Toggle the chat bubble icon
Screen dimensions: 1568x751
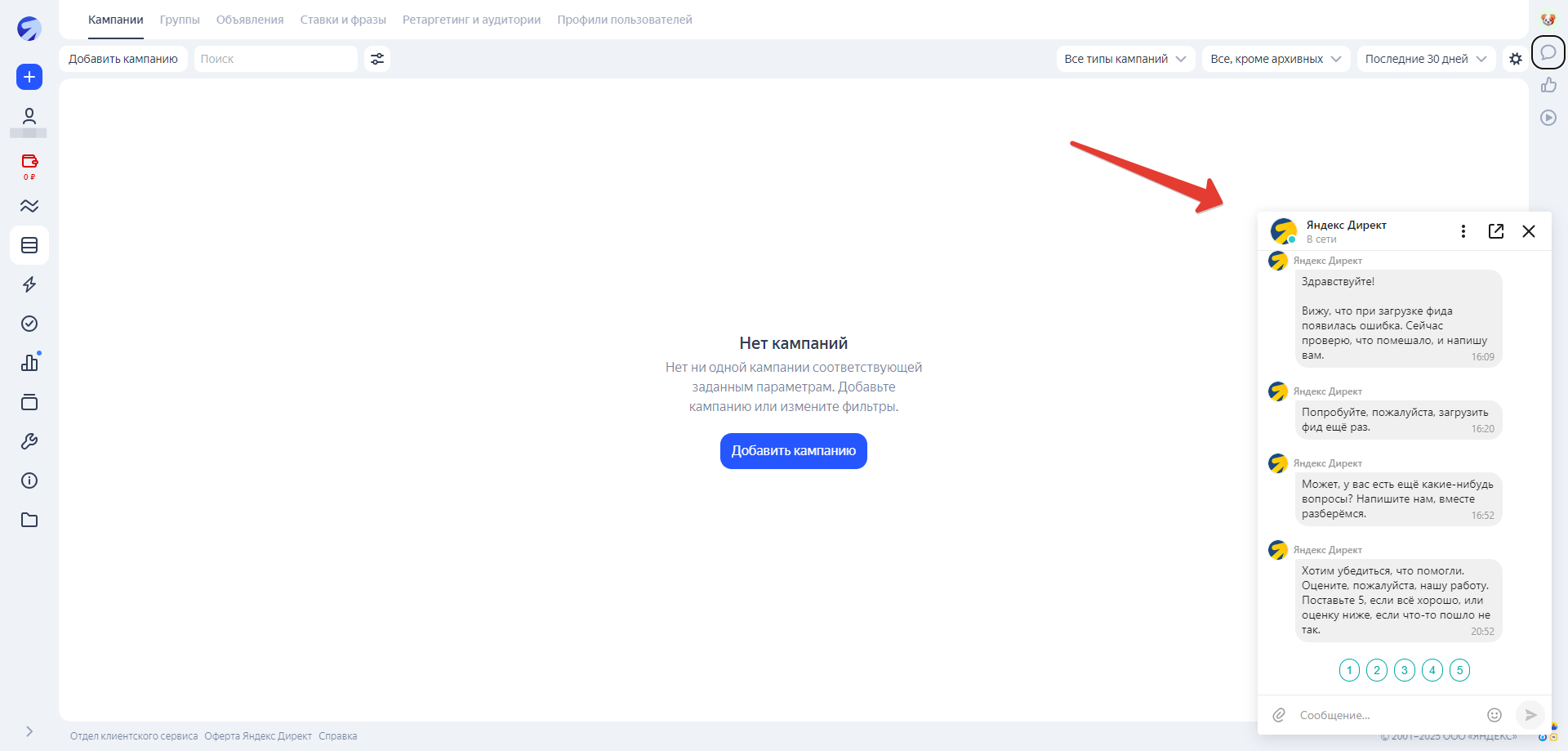pyautogui.click(x=1548, y=52)
